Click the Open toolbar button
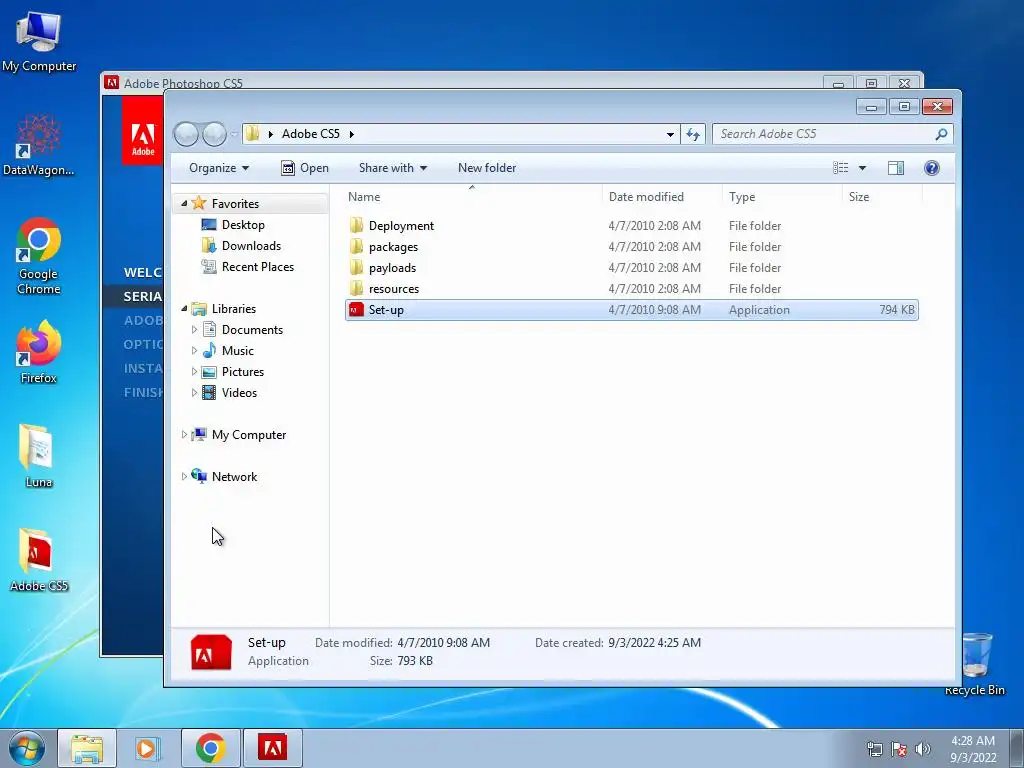Viewport: 1024px width, 768px height. (304, 168)
